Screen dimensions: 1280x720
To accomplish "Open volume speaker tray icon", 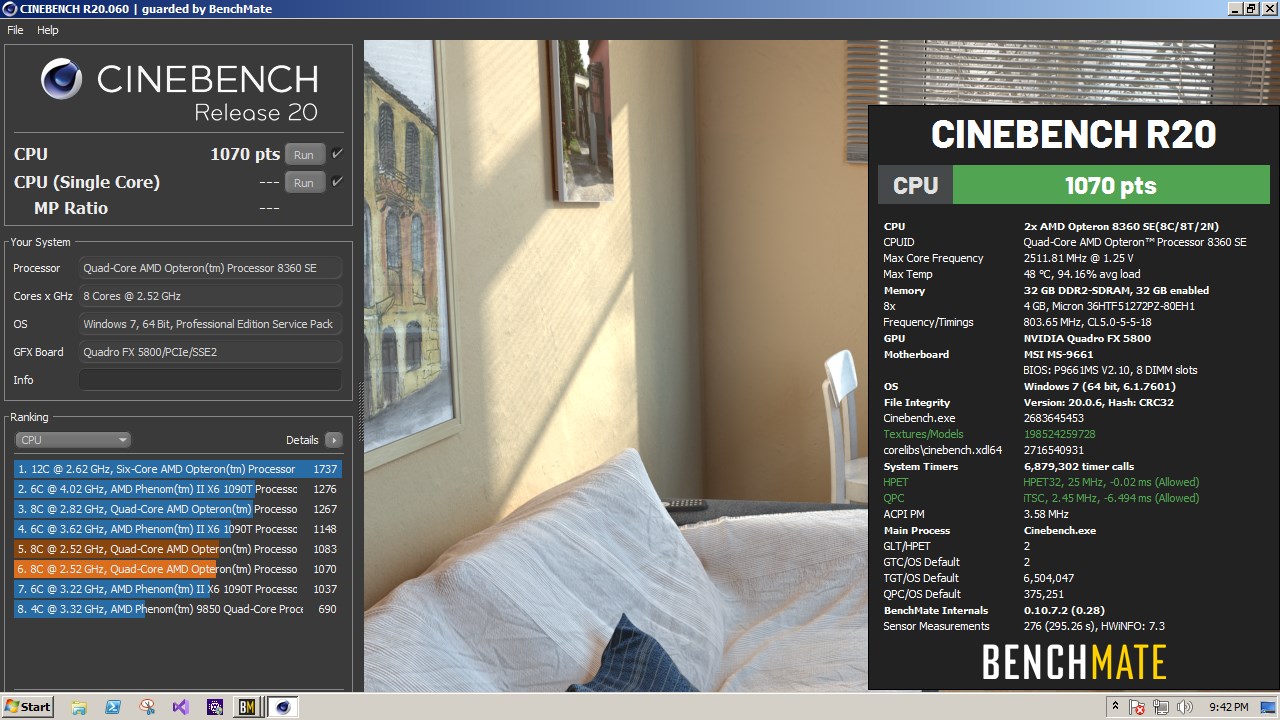I will pyautogui.click(x=1185, y=707).
